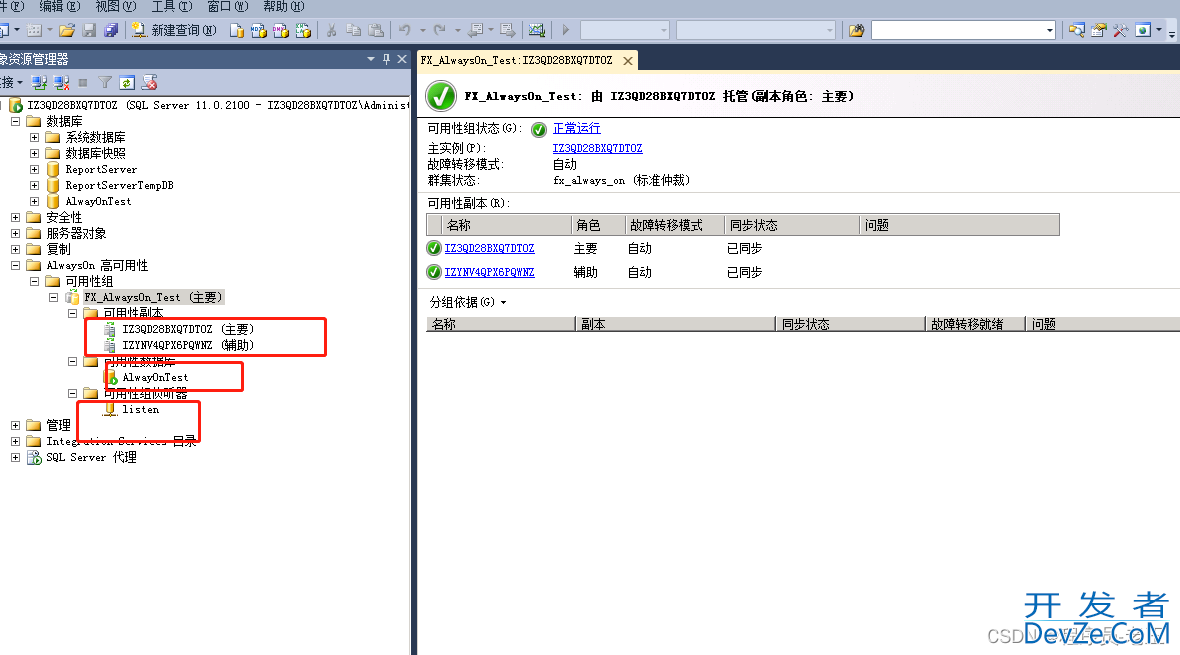The height and width of the screenshot is (655, 1180).
Task: Select replica IZYNV4QPX6PQWNZ (辅助) in tree
Action: click(x=188, y=345)
